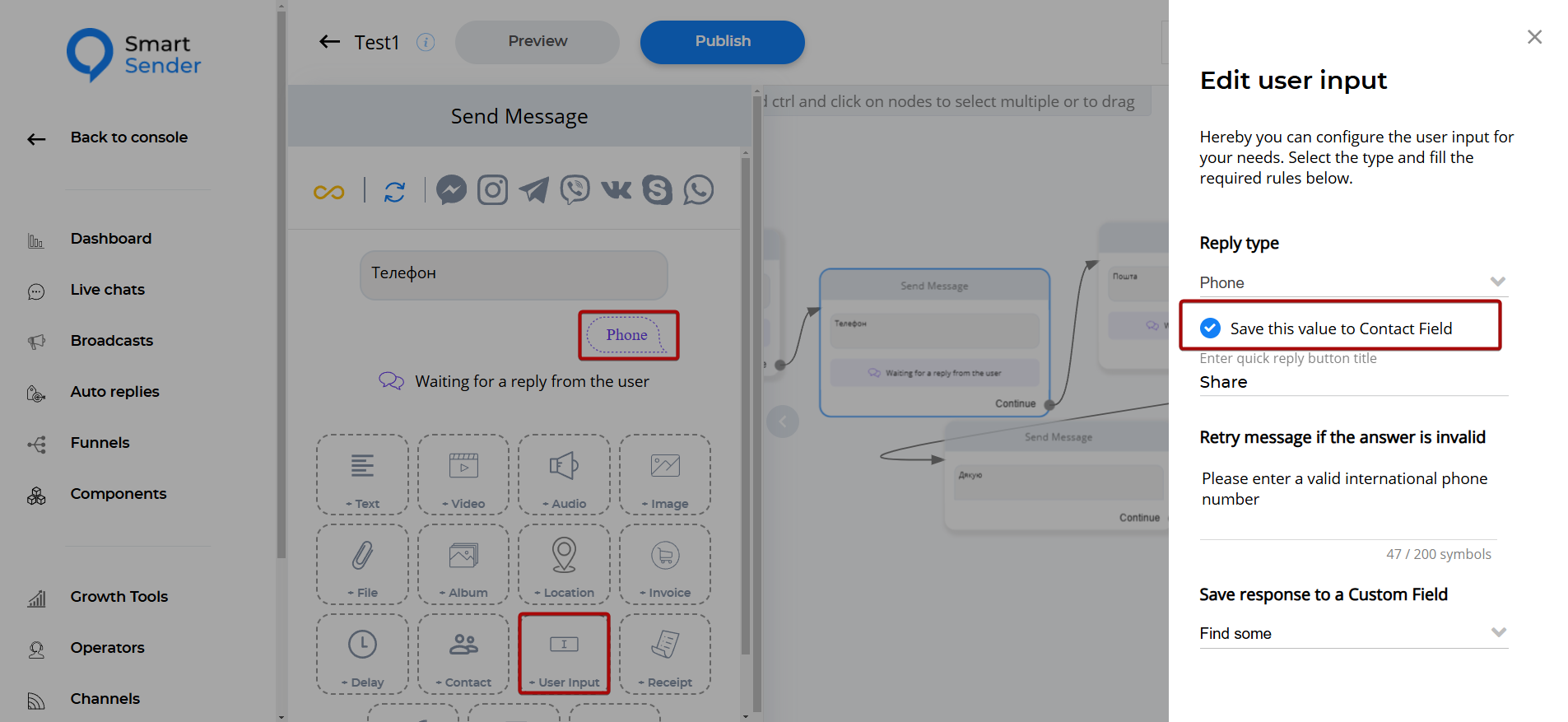Click the Funnels icon in sidebar

(x=36, y=445)
